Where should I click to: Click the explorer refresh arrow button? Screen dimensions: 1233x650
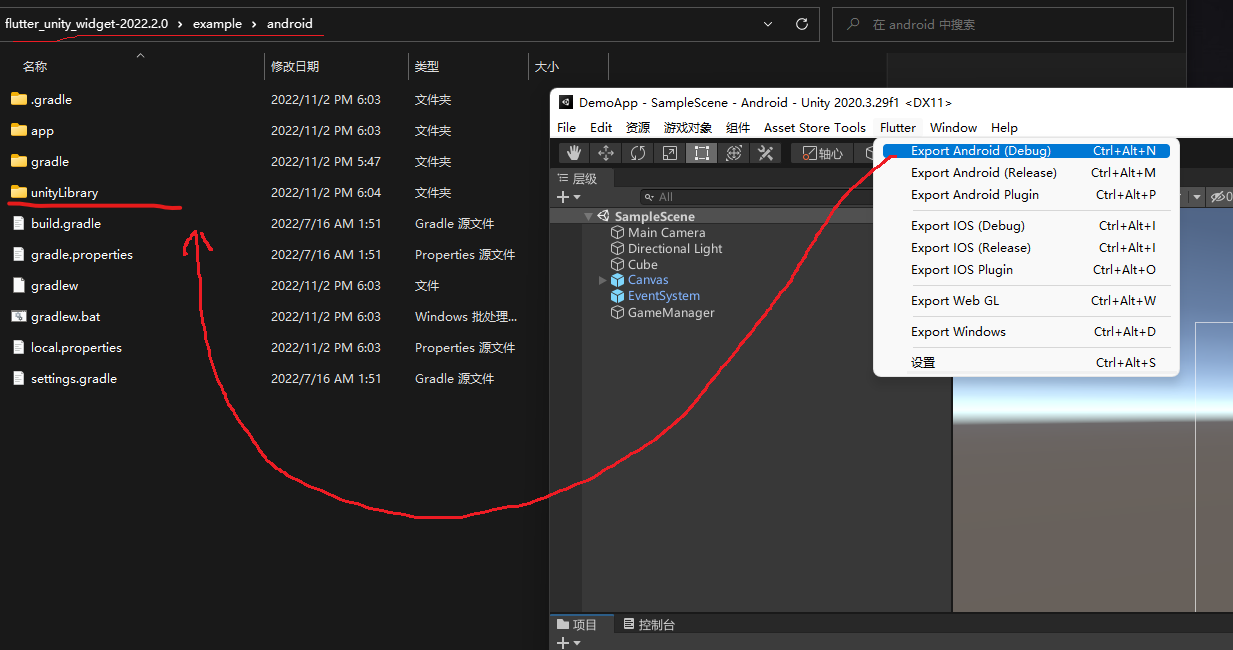(801, 23)
